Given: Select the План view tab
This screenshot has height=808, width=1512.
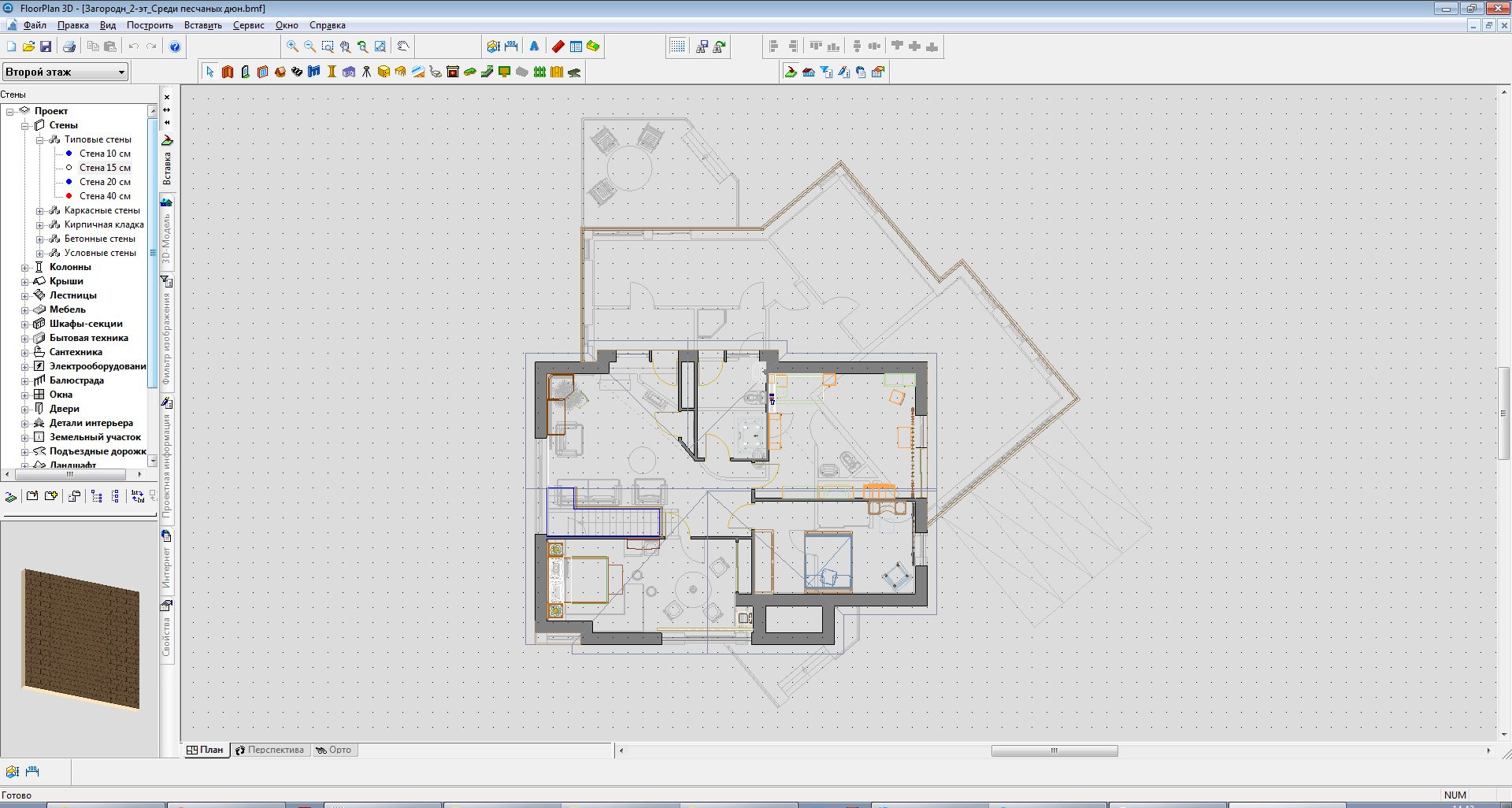Looking at the screenshot, I should tap(206, 750).
